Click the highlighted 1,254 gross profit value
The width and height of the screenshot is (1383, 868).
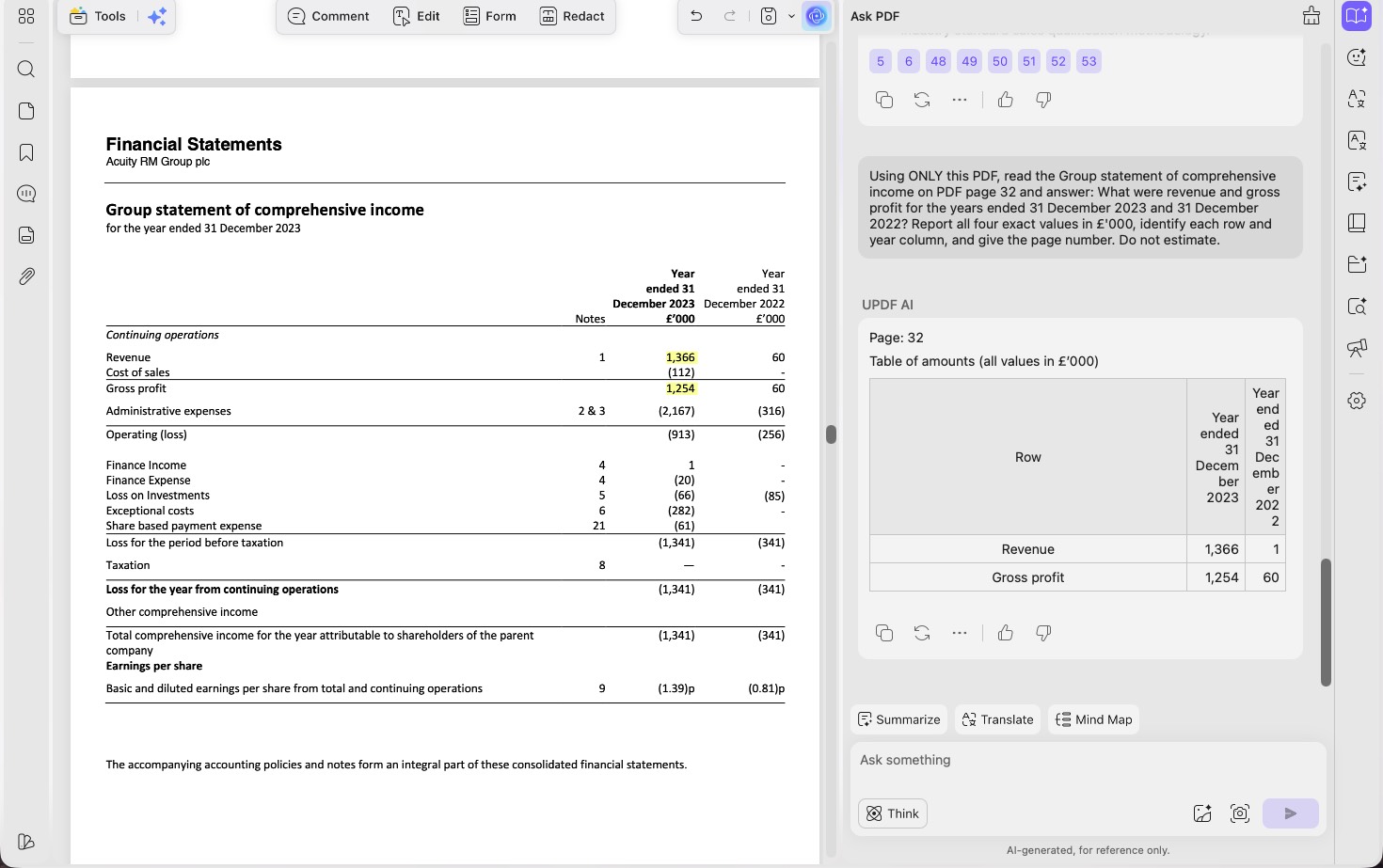[x=680, y=388]
